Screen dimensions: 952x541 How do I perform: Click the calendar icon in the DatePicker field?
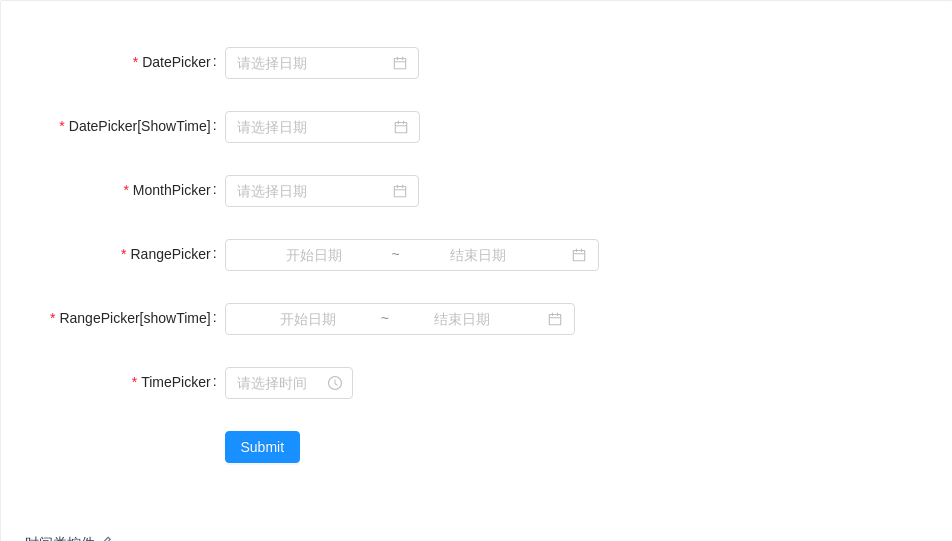click(400, 63)
